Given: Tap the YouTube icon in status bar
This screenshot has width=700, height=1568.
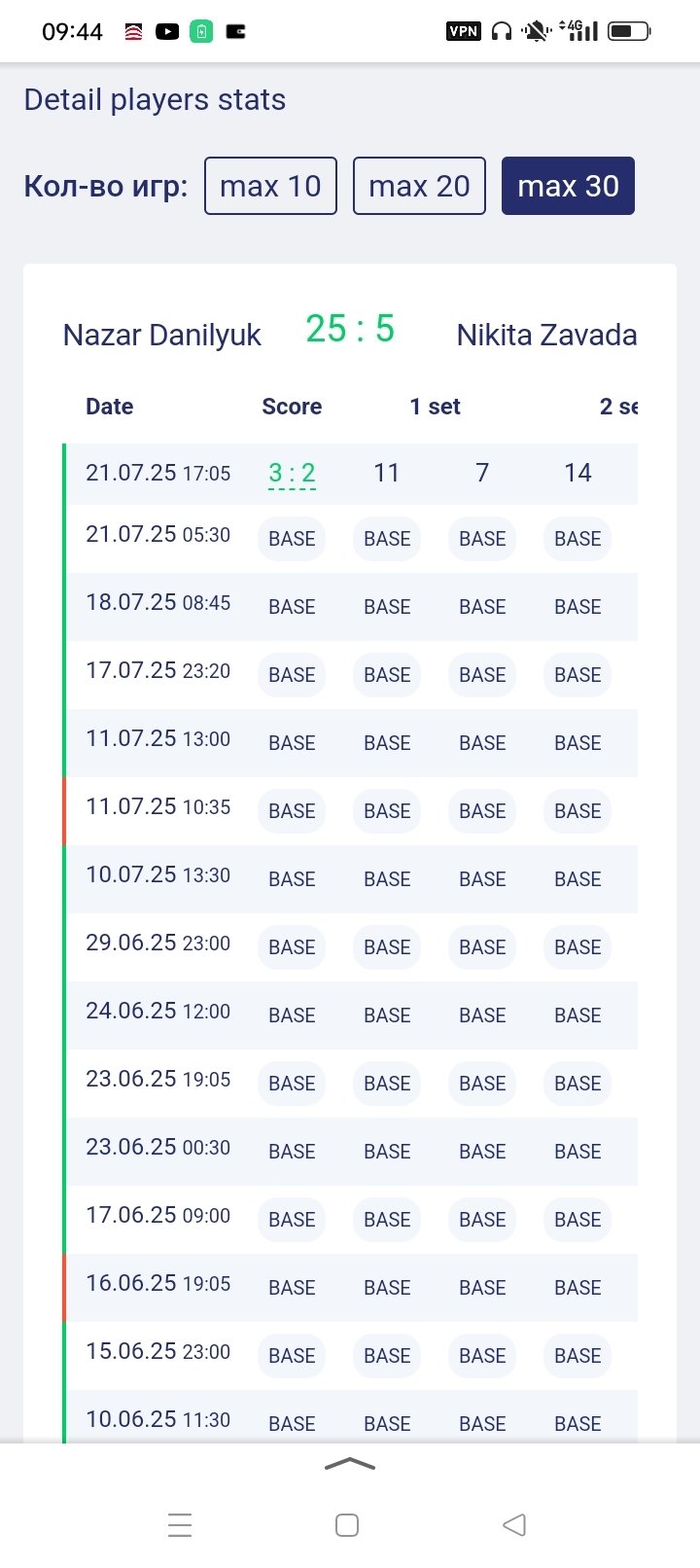Looking at the screenshot, I should pyautogui.click(x=167, y=32).
